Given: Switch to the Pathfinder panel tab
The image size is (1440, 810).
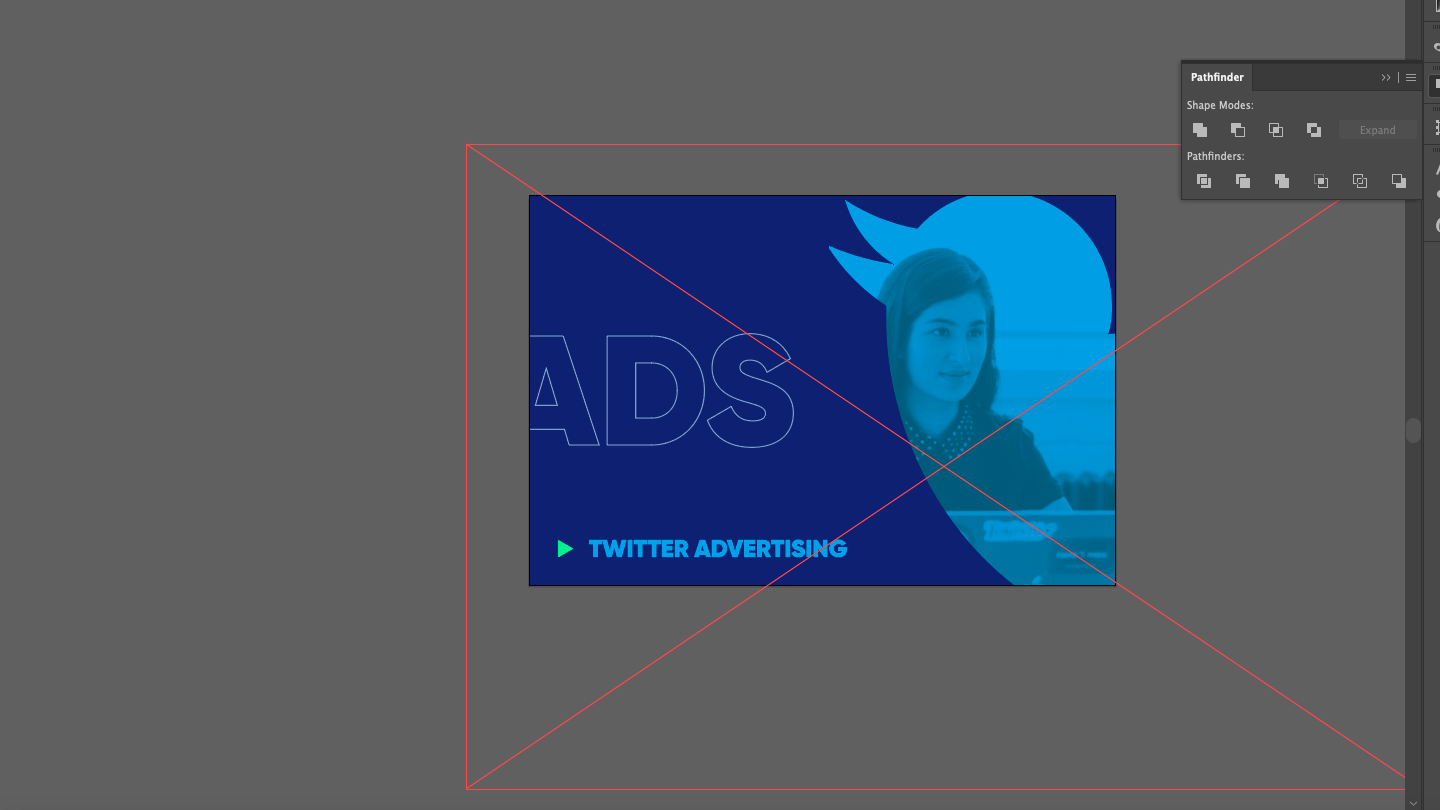Looking at the screenshot, I should 1216,77.
